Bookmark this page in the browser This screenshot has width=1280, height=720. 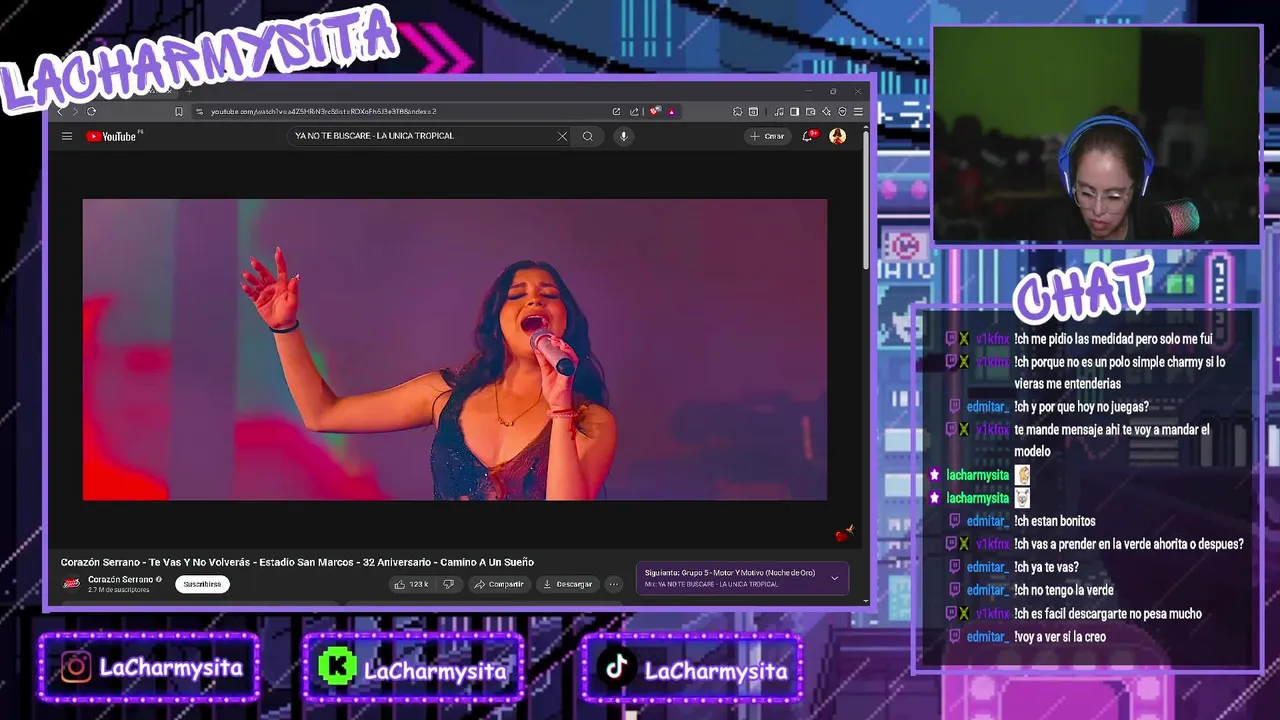(179, 111)
